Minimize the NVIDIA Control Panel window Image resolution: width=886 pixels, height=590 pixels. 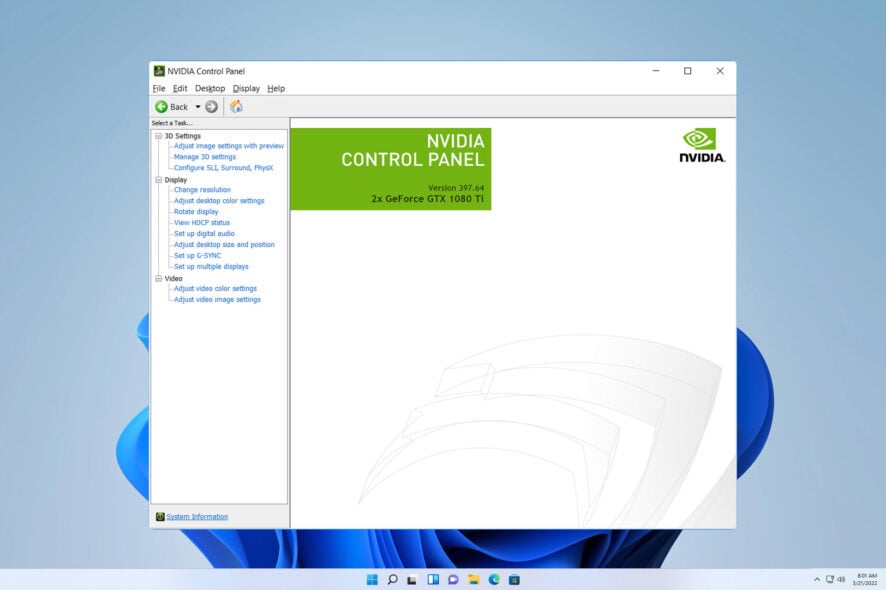click(656, 71)
